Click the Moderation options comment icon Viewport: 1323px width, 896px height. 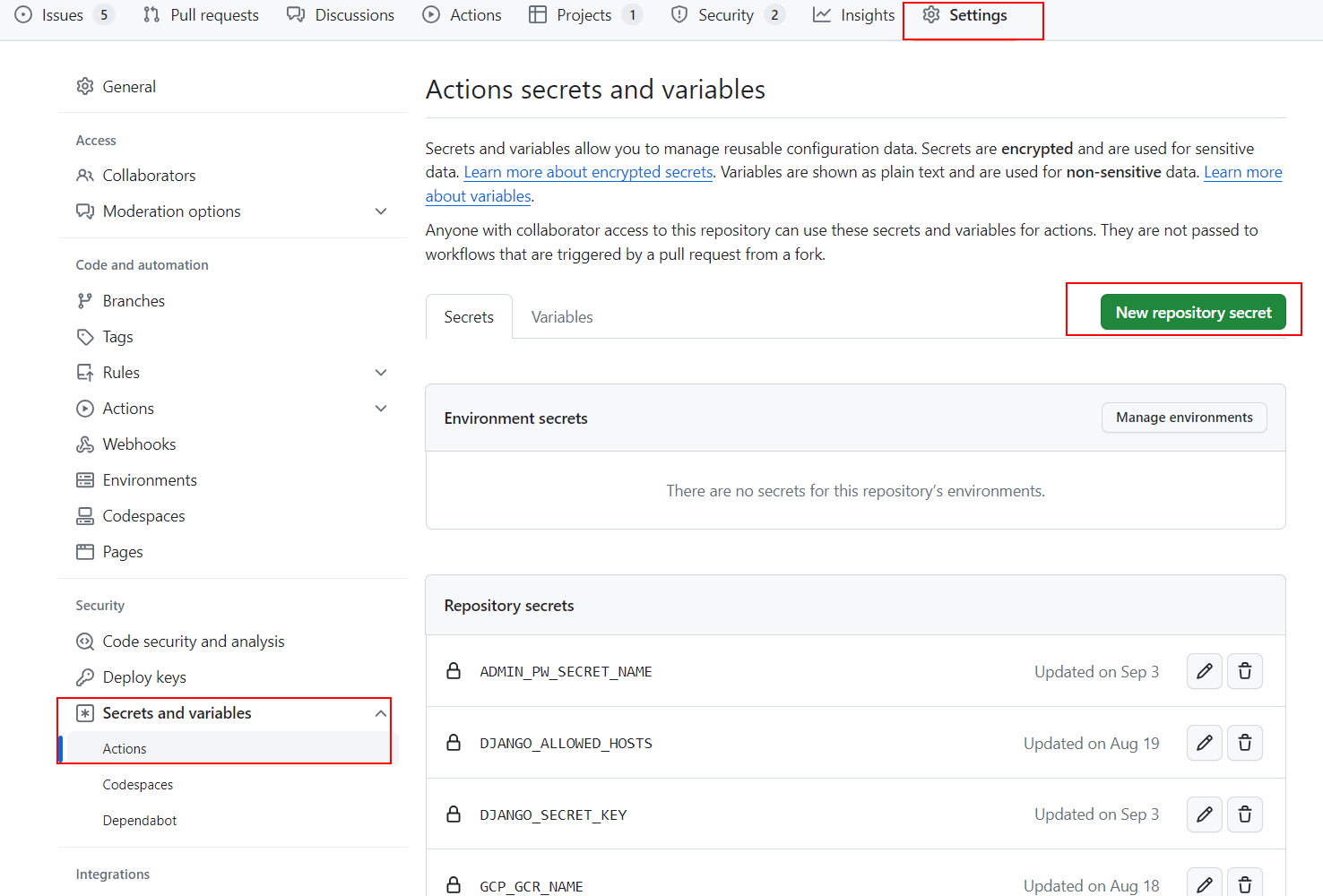[85, 211]
